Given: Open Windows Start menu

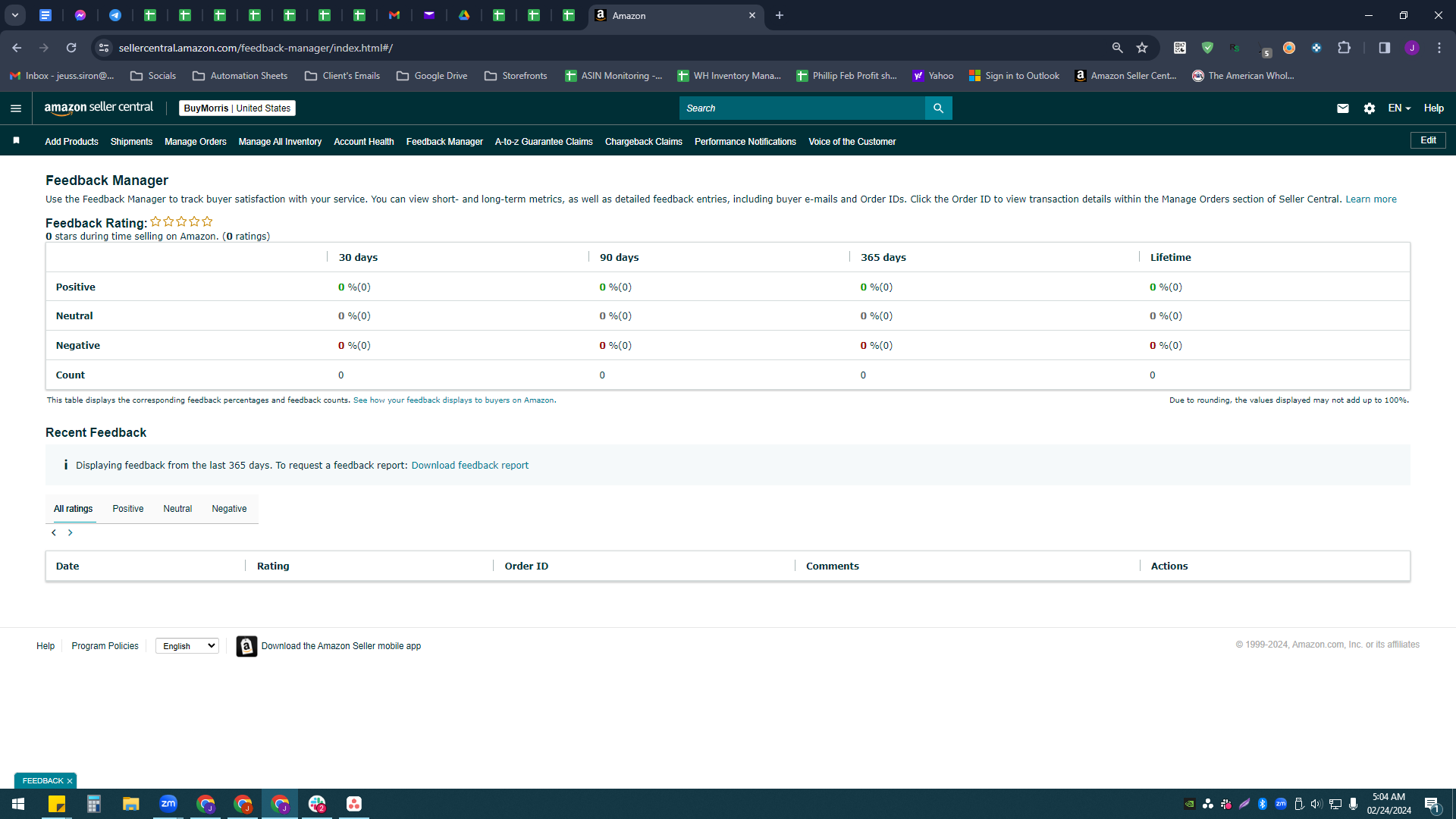Looking at the screenshot, I should tap(18, 804).
